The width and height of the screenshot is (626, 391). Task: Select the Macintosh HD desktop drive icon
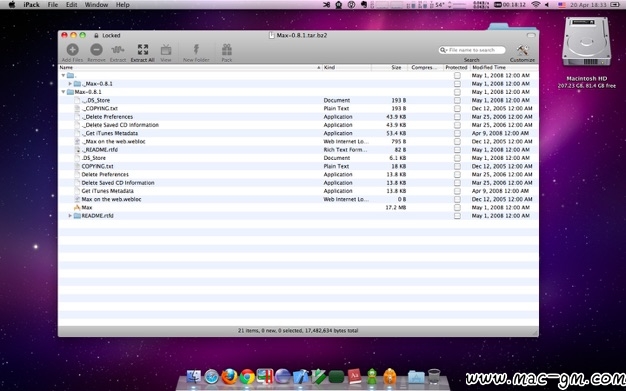(586, 42)
